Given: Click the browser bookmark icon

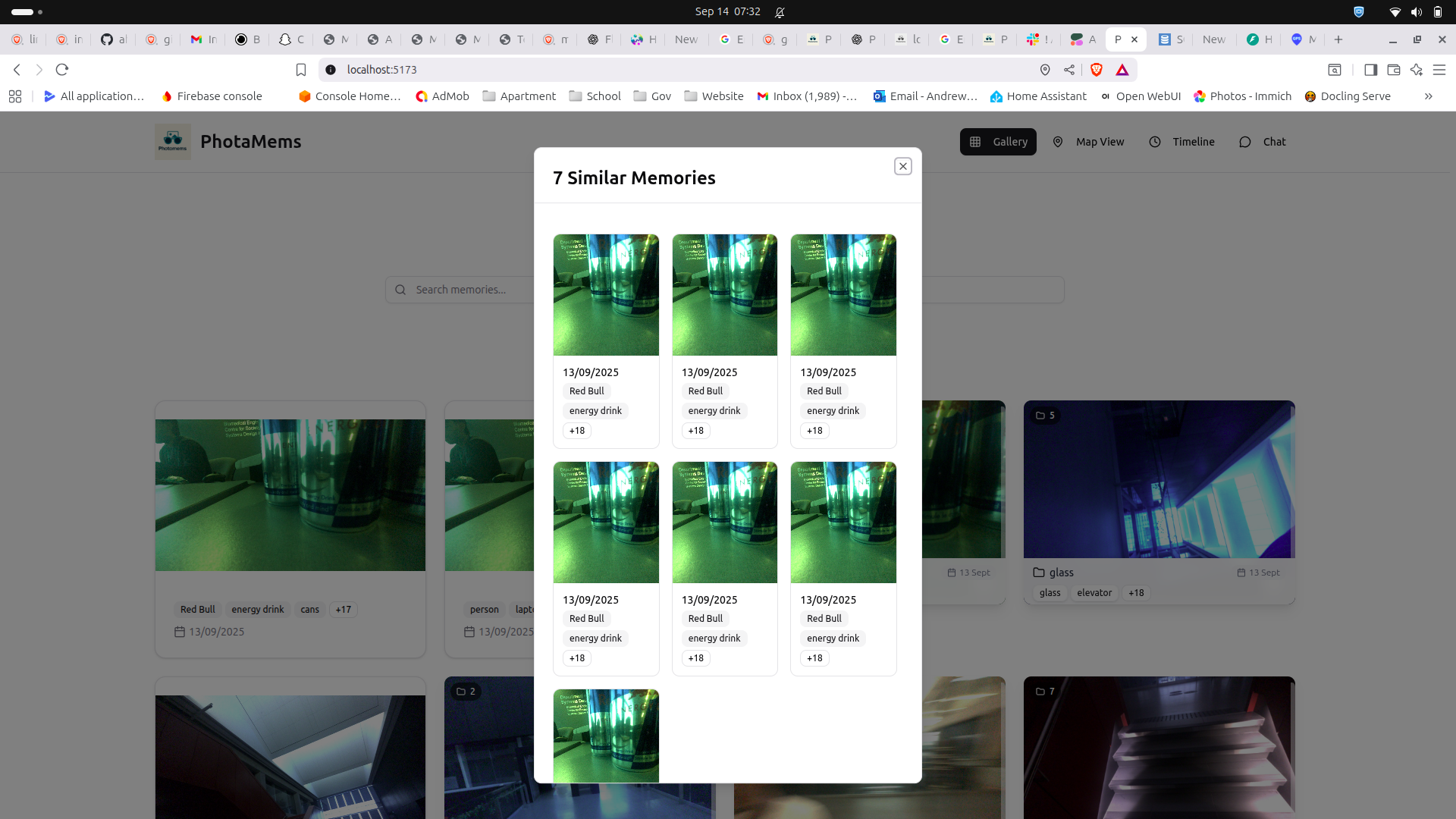Looking at the screenshot, I should pos(301,70).
